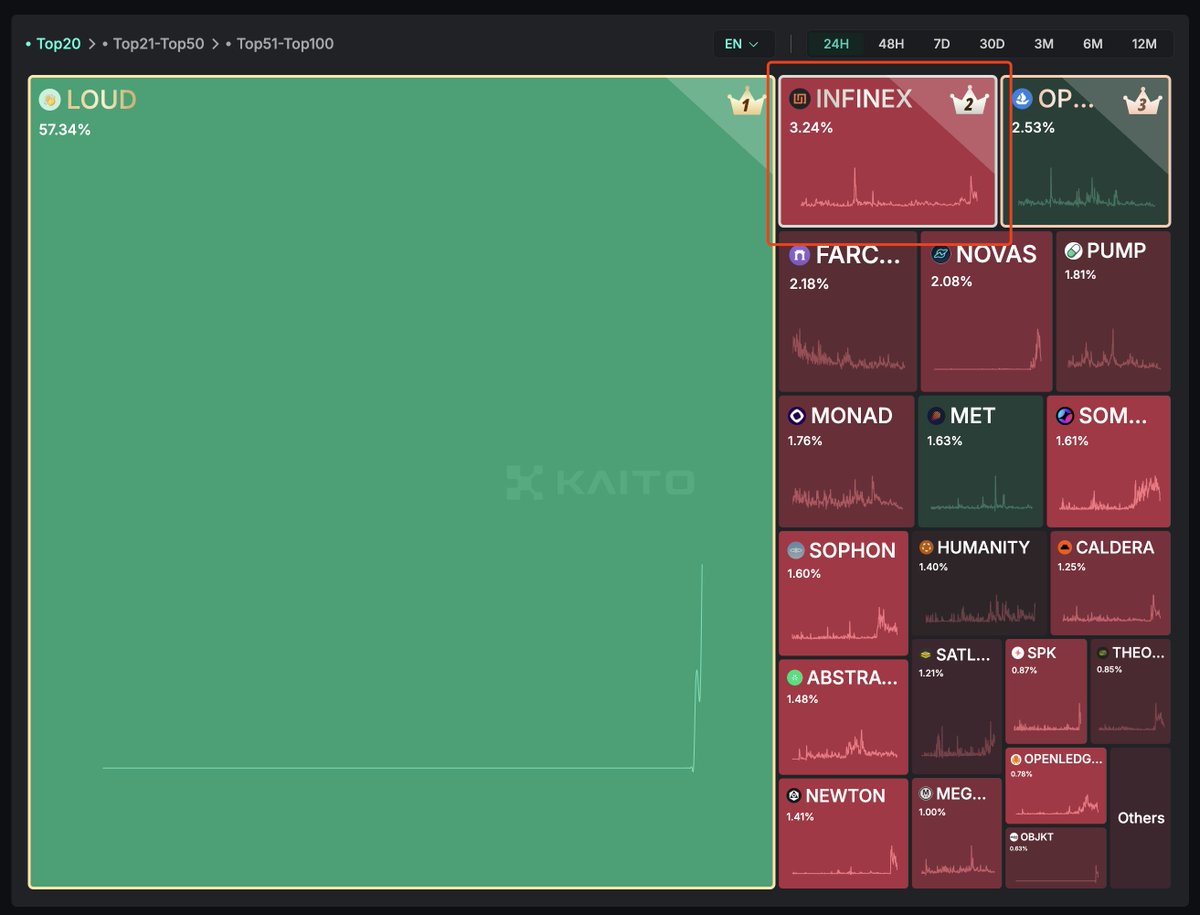The width and height of the screenshot is (1200, 915).
Task: Switch to the 12M time range
Action: 1144,44
